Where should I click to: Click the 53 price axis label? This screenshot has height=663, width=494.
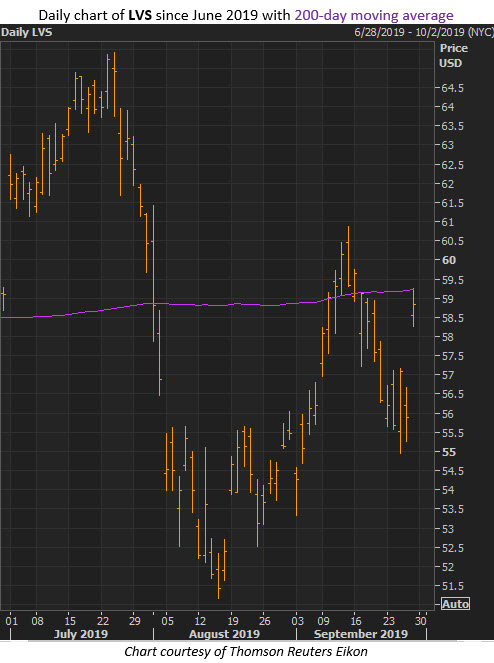pos(447,529)
